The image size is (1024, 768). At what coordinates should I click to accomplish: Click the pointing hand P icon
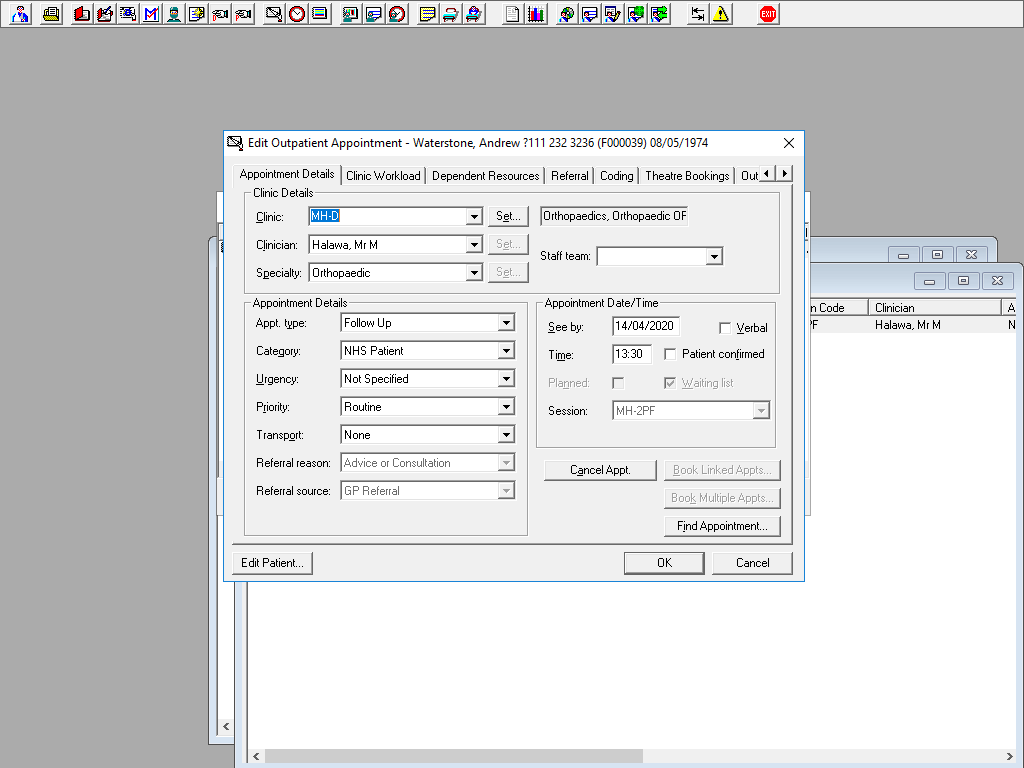[244, 14]
